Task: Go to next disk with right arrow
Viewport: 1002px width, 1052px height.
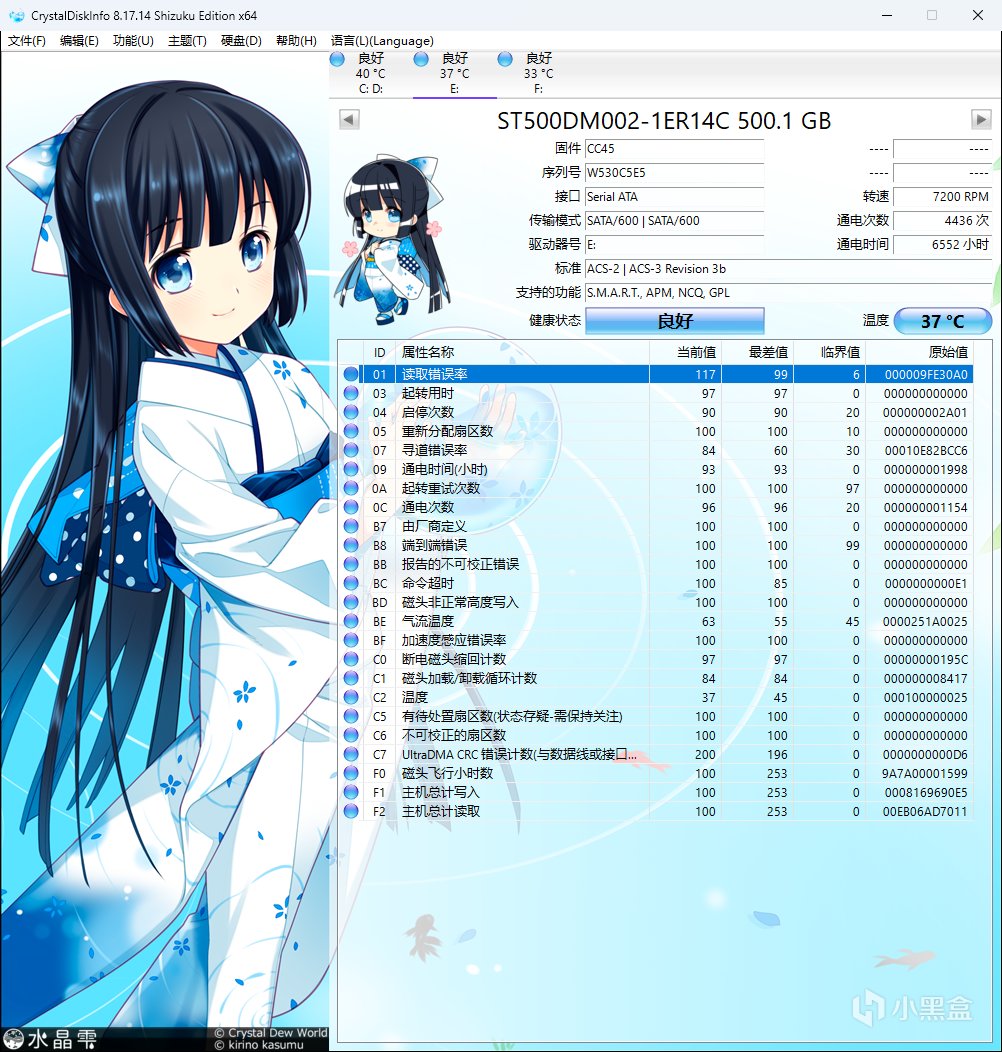Action: click(981, 119)
